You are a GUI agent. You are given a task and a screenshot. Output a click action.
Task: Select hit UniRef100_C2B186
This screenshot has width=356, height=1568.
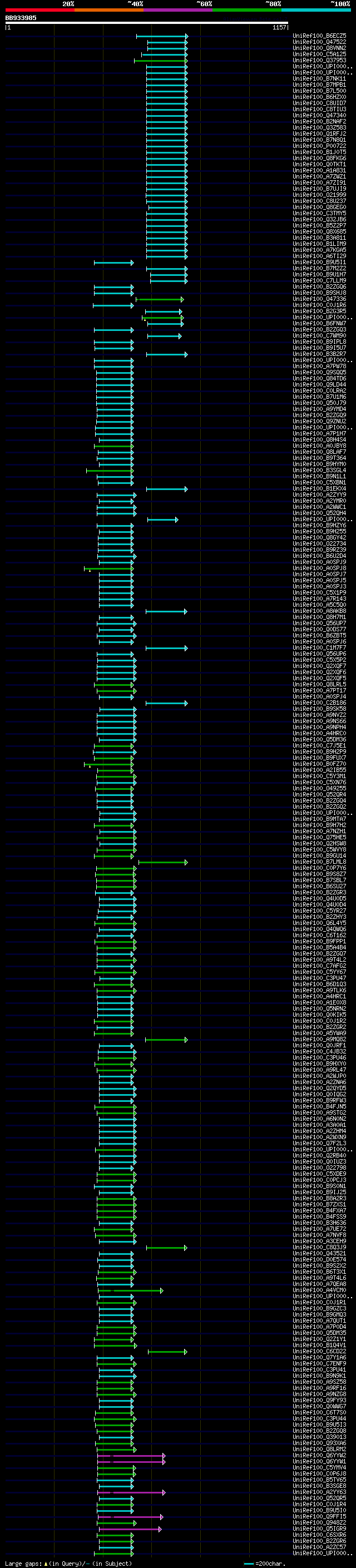(319, 703)
